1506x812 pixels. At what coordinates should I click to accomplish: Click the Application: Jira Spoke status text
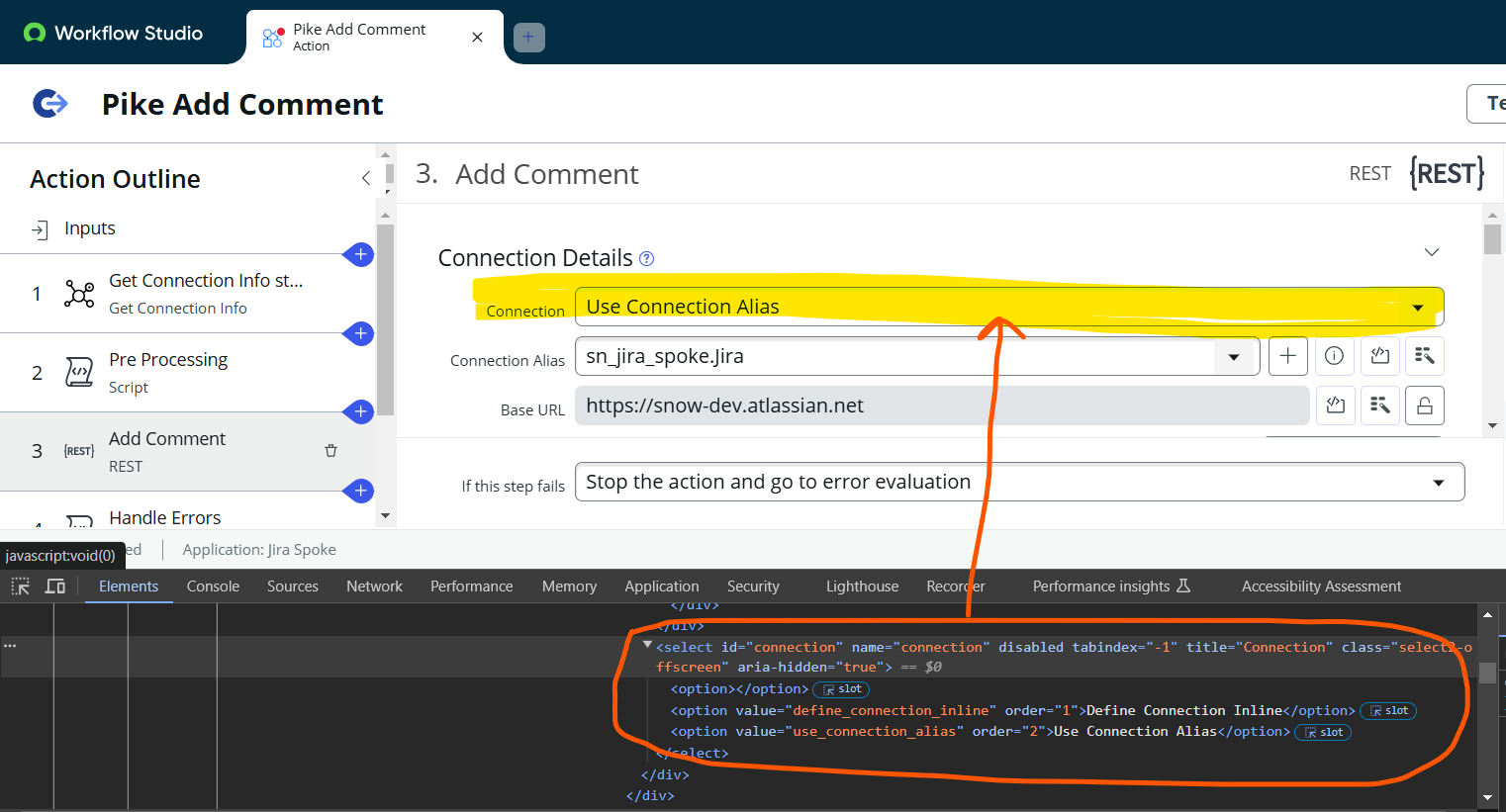[x=259, y=550]
